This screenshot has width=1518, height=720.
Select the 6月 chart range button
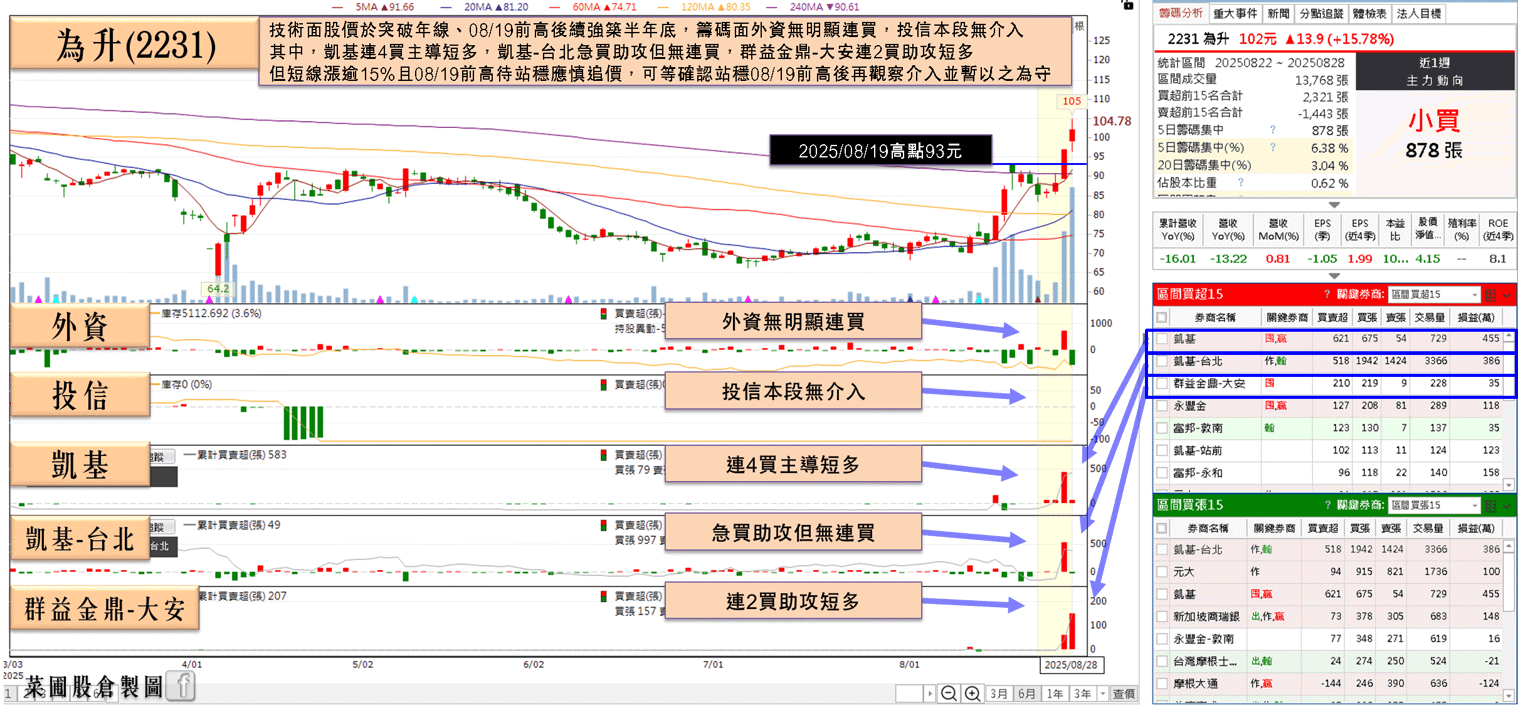[x=1027, y=694]
